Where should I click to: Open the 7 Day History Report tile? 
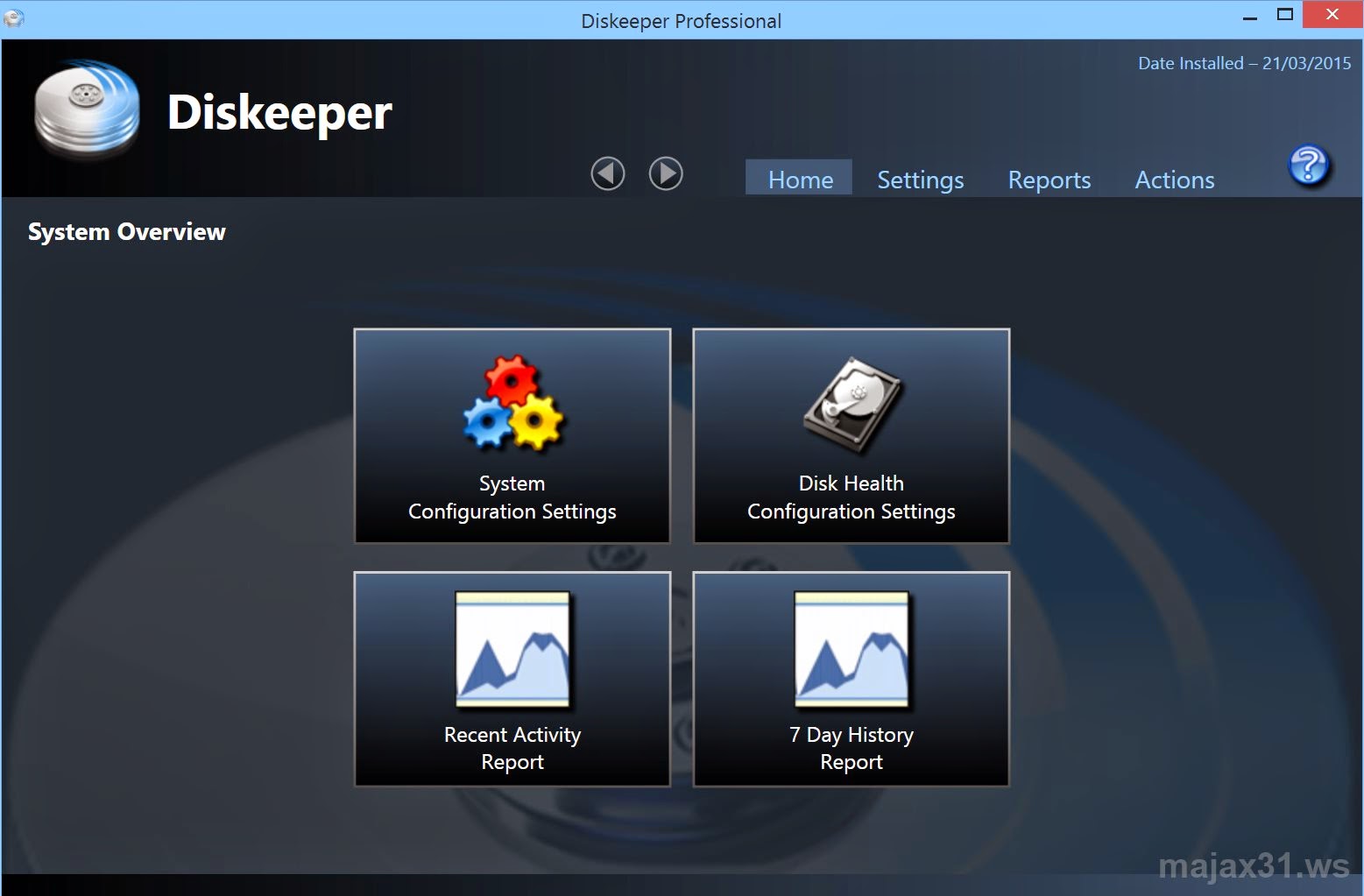(852, 680)
